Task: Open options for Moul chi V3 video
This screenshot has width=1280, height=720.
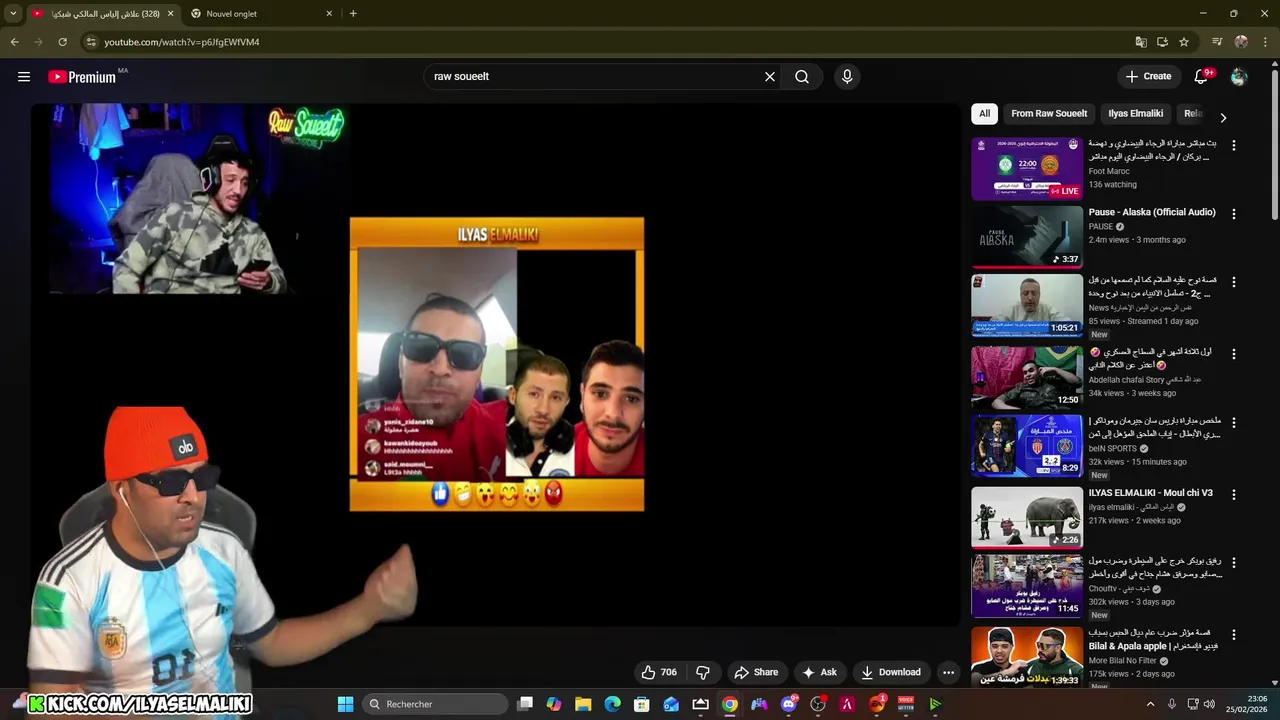Action: (1233, 494)
